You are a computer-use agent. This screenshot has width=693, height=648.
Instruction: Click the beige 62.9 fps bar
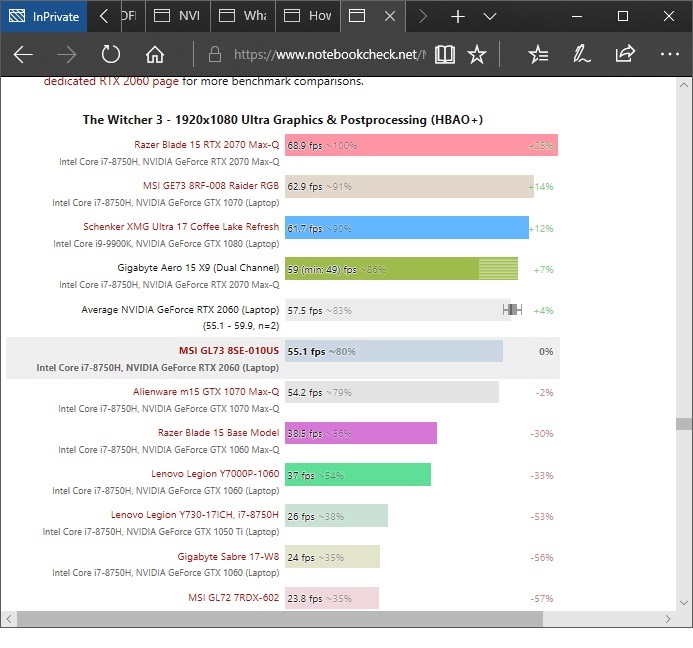coord(409,186)
